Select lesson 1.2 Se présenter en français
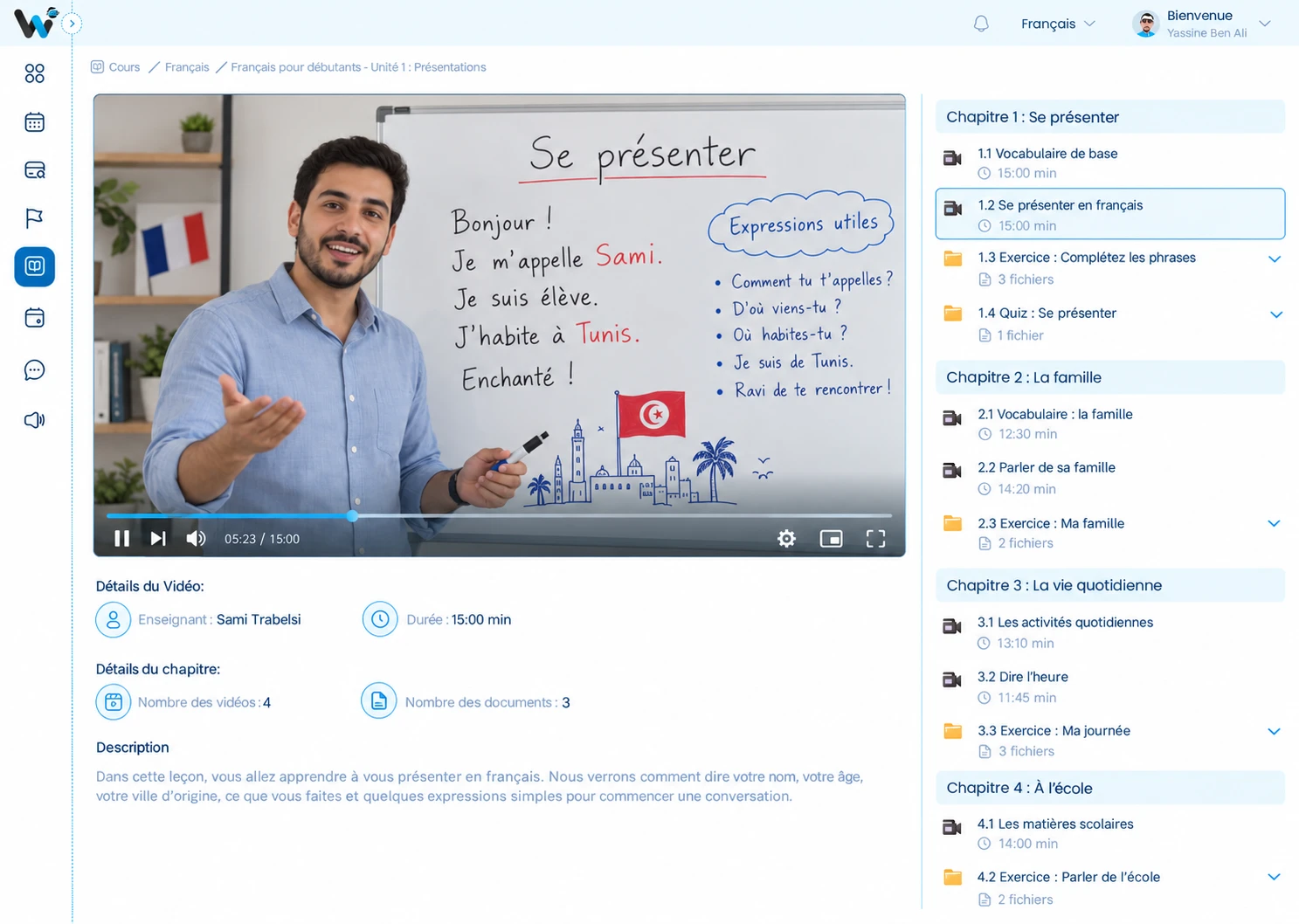Image resolution: width=1299 pixels, height=924 pixels. [x=1110, y=214]
